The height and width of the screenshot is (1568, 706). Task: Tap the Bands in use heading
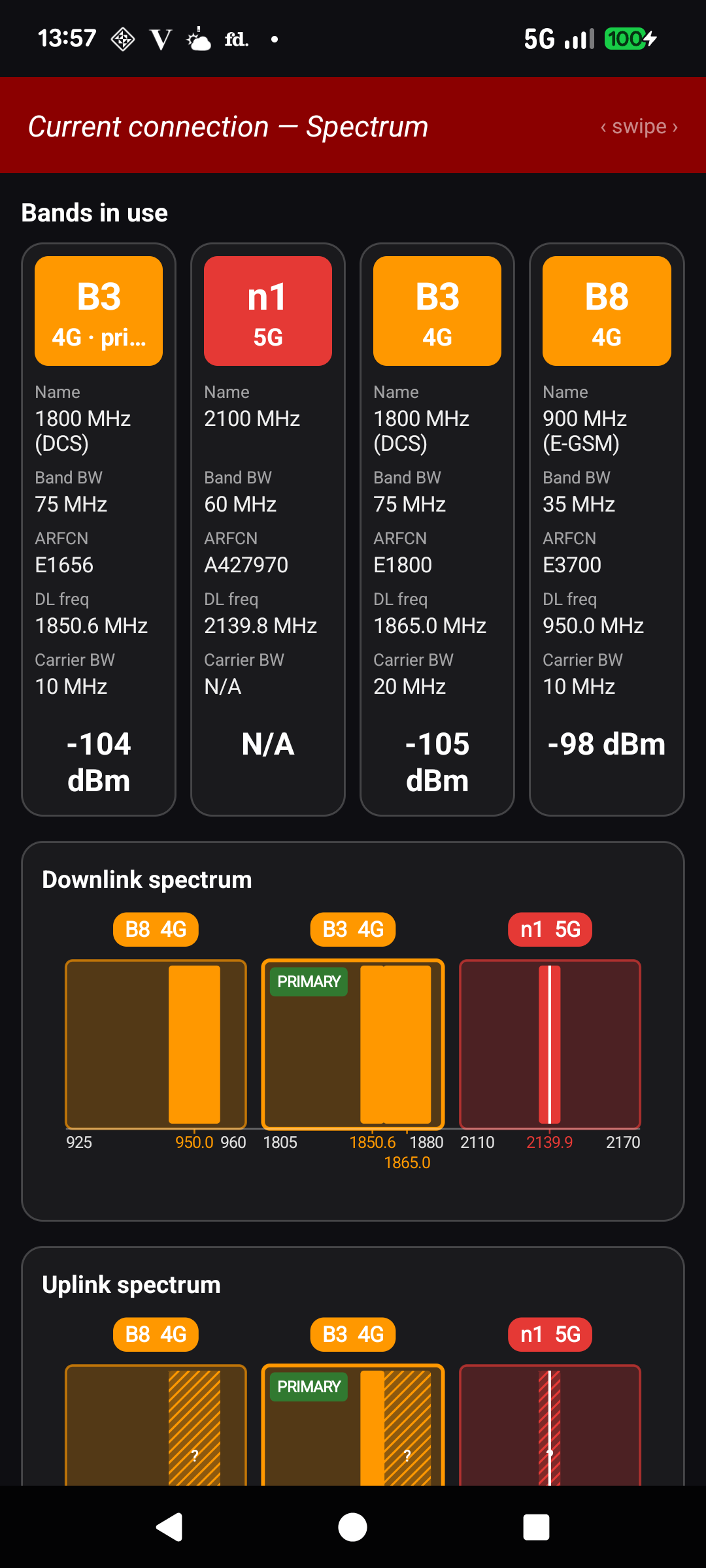[95, 213]
